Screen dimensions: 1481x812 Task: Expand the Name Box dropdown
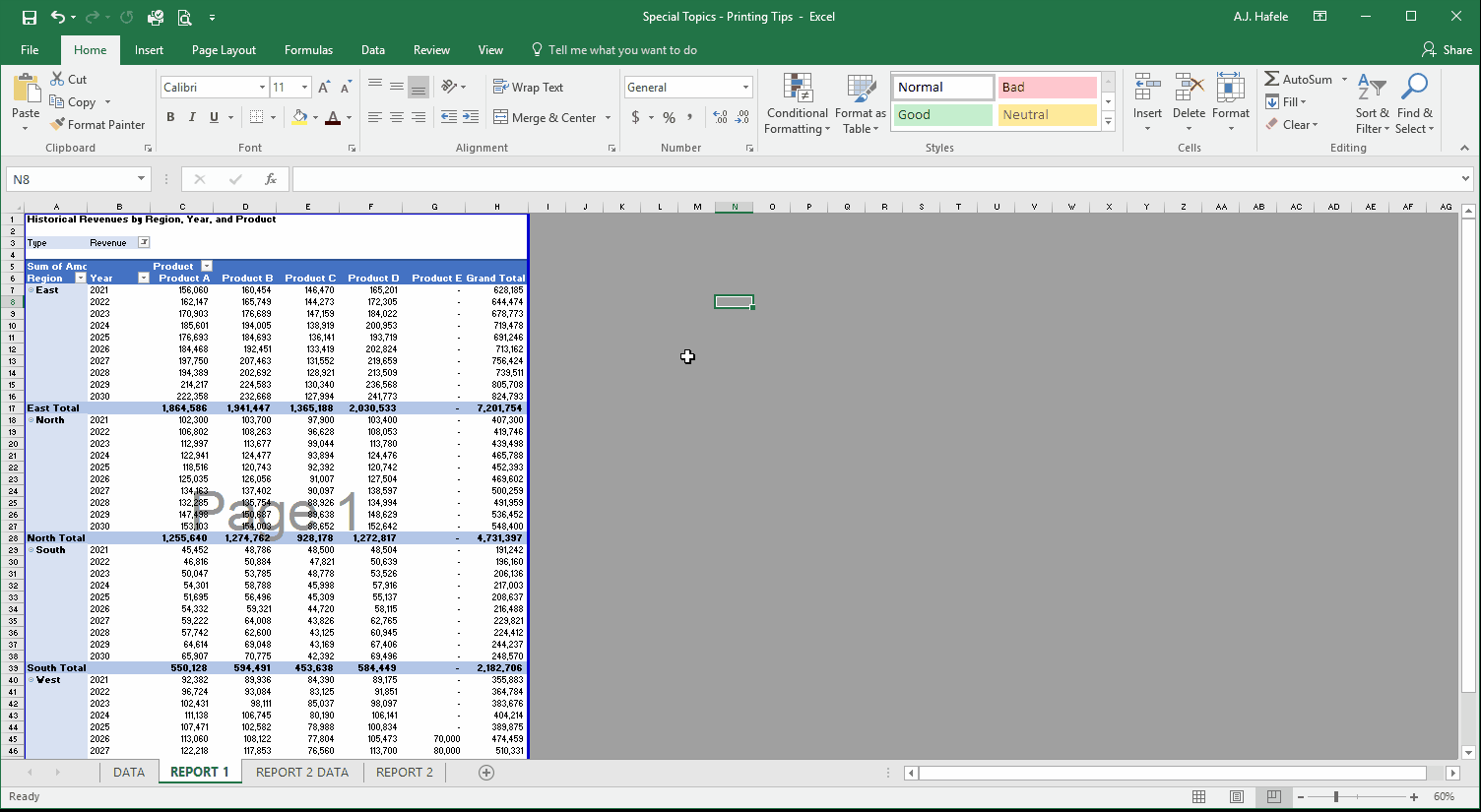point(141,179)
